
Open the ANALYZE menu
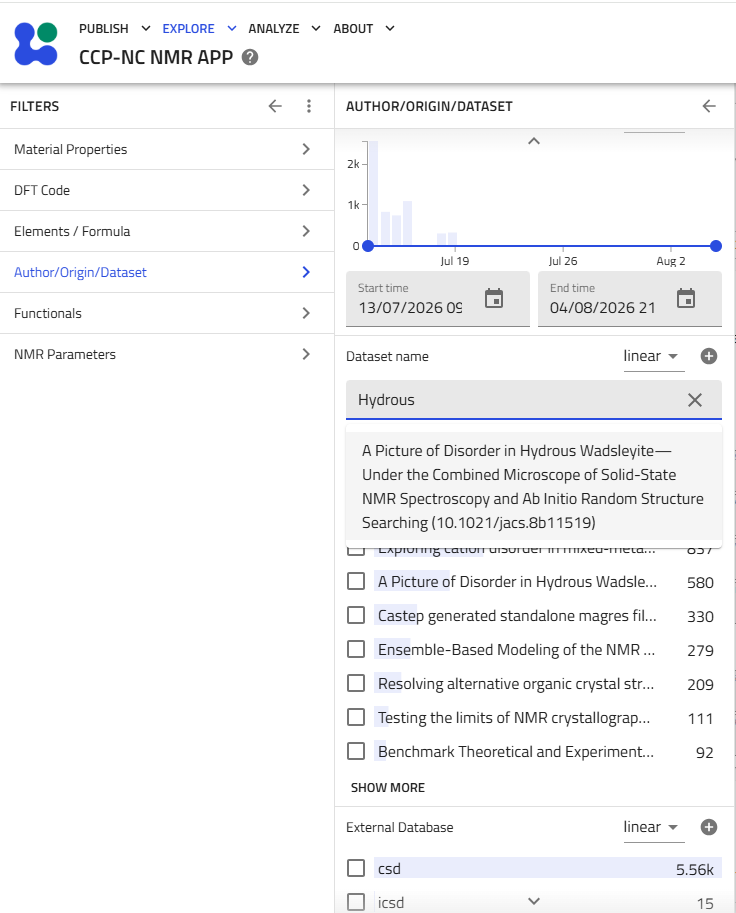[284, 29]
